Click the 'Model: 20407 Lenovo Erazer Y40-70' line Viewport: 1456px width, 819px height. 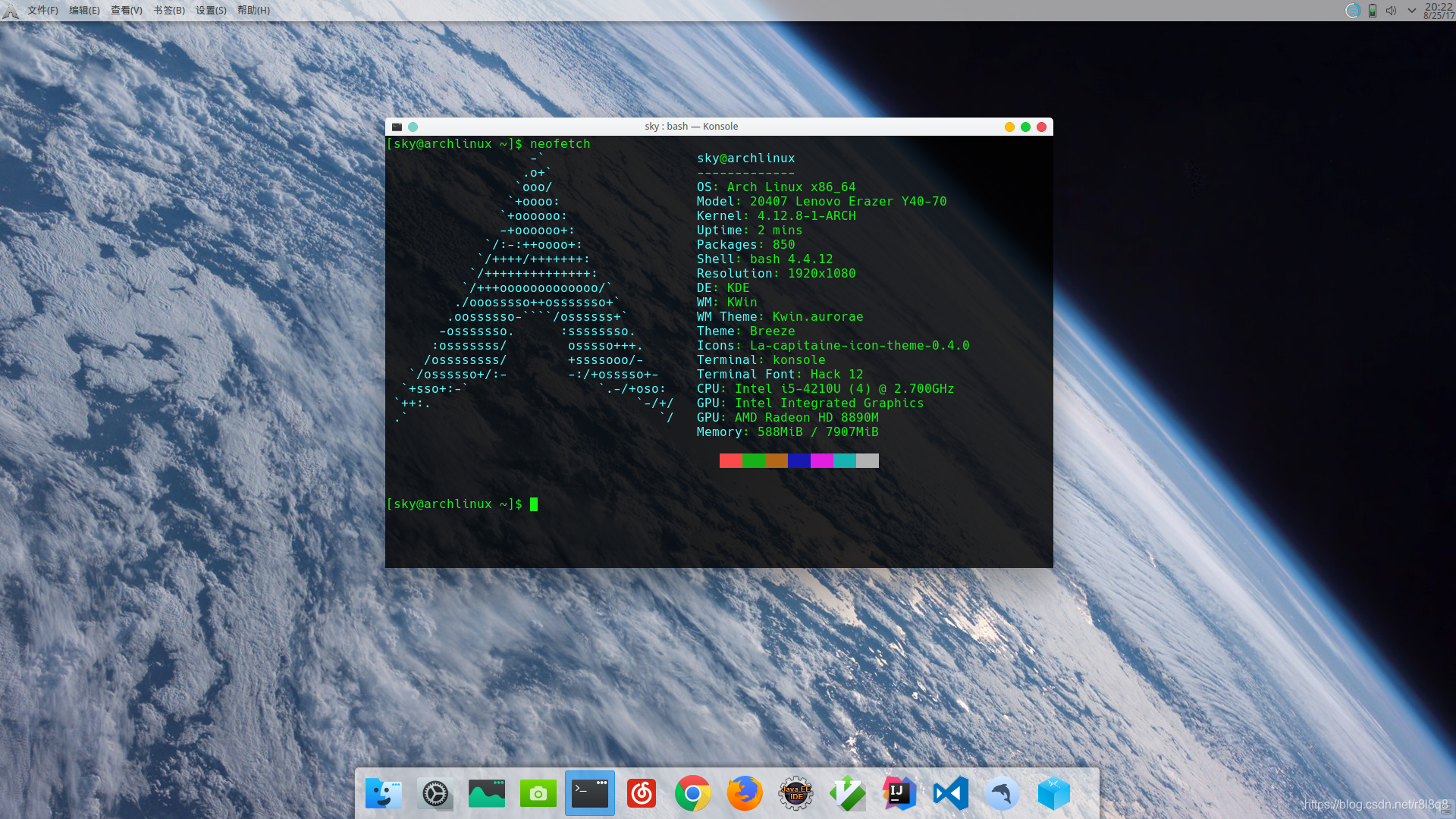click(x=822, y=202)
